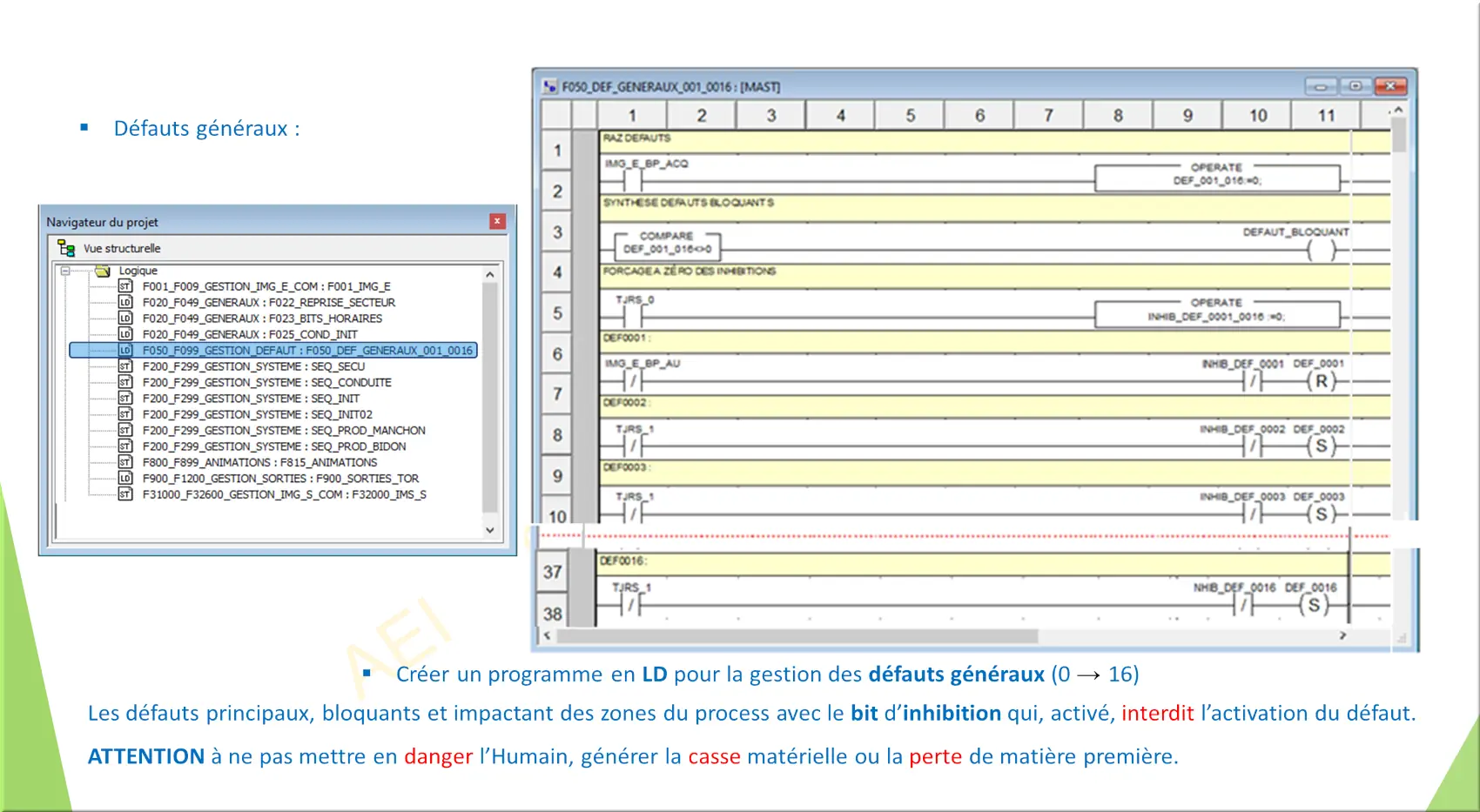Viewport: 1480px width, 812px height.
Task: Click the DEF_0001 reset coil
Action: coord(1321,381)
